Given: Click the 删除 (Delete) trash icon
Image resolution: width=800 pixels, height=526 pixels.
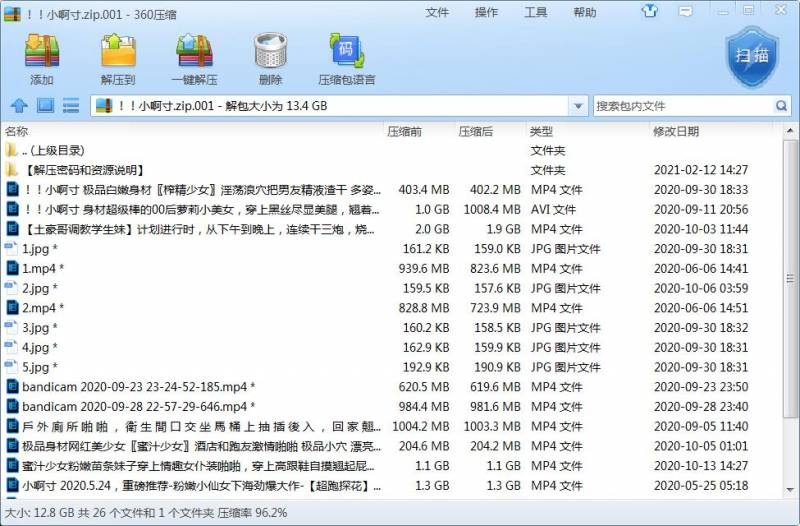Looking at the screenshot, I should pyautogui.click(x=270, y=58).
